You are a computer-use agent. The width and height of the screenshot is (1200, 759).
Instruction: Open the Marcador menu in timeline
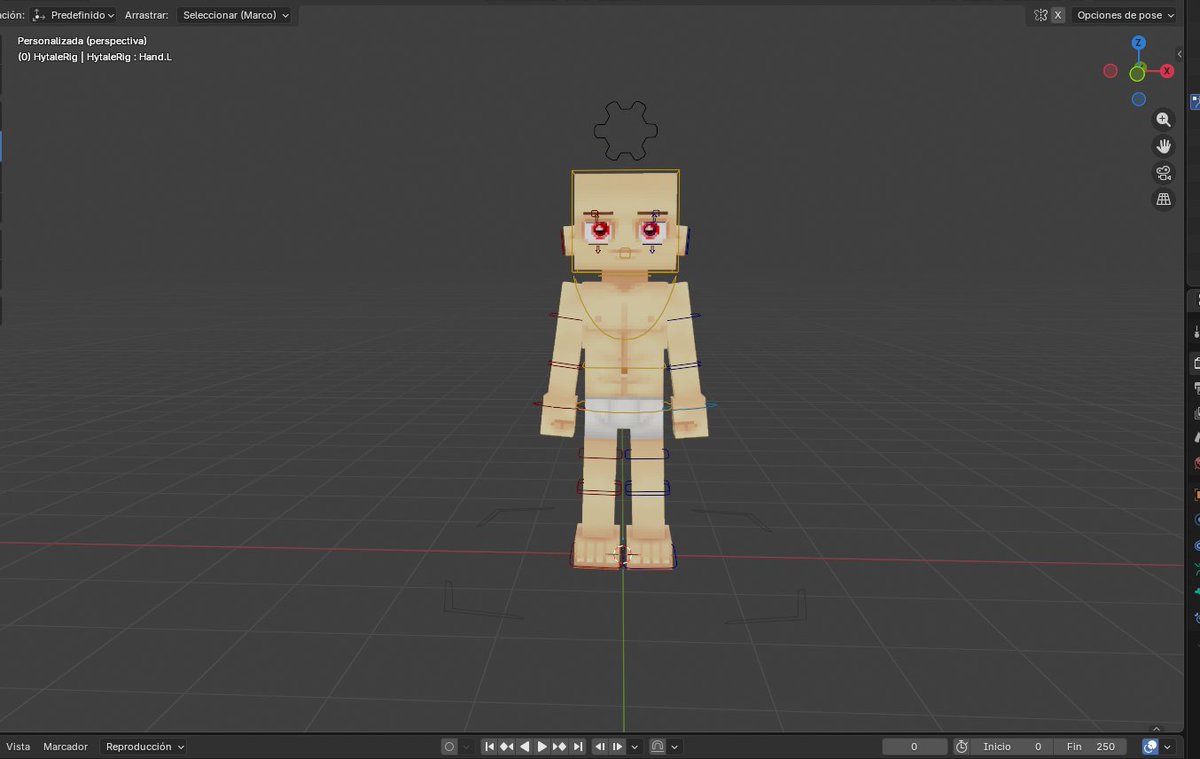pos(65,746)
